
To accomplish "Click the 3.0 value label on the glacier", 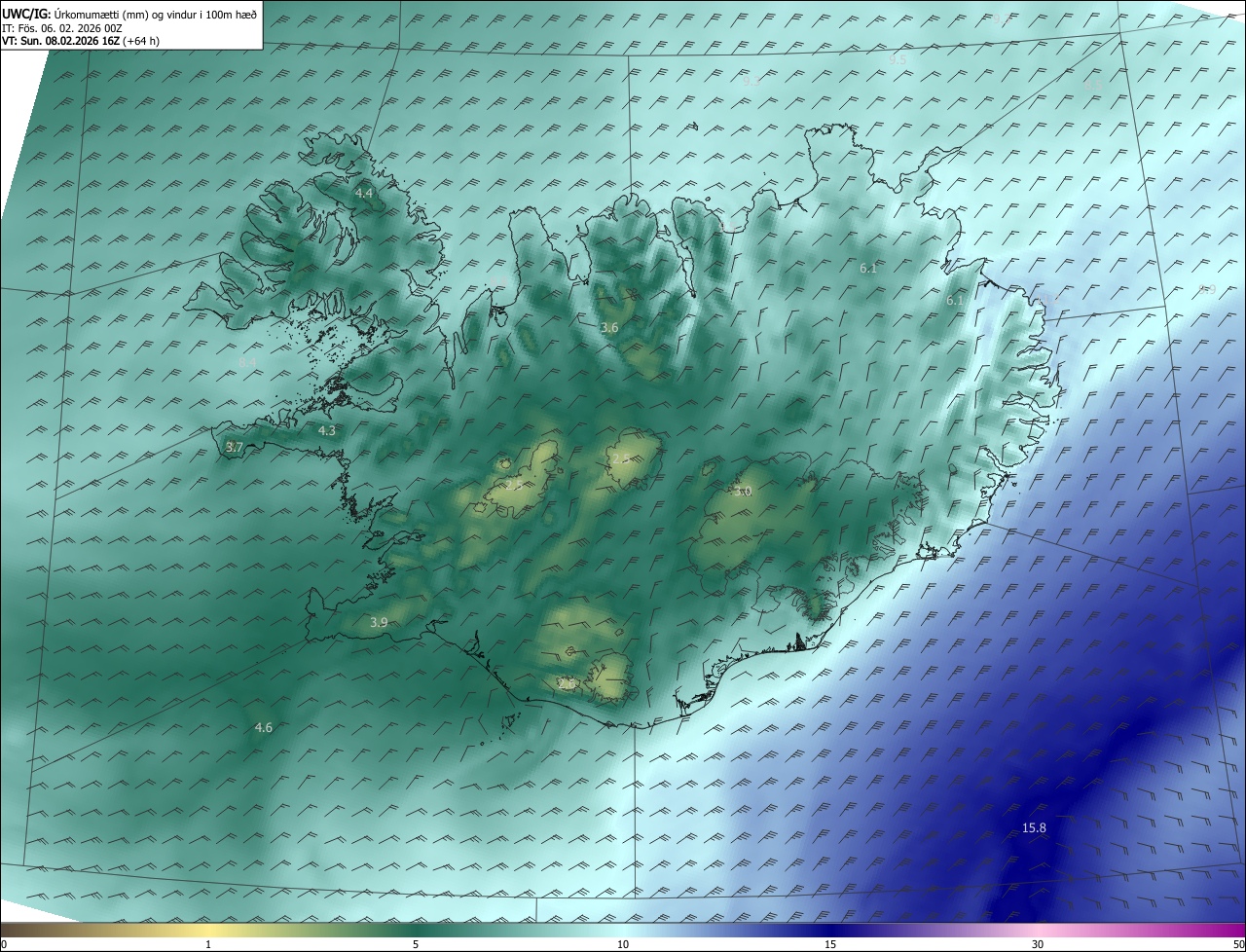I will coord(744,492).
